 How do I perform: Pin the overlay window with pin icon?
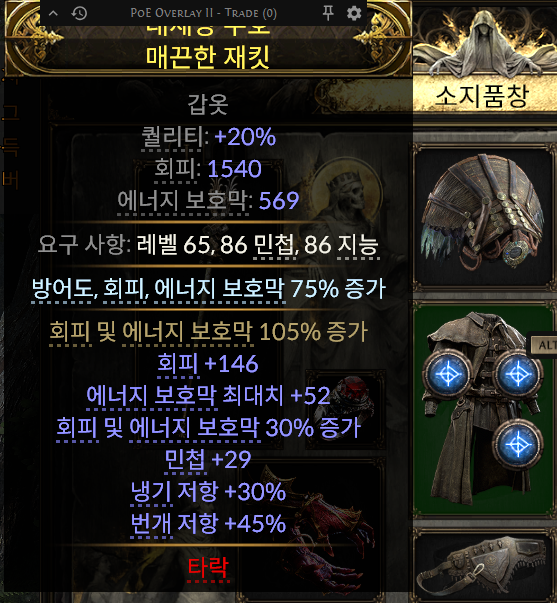pos(328,13)
